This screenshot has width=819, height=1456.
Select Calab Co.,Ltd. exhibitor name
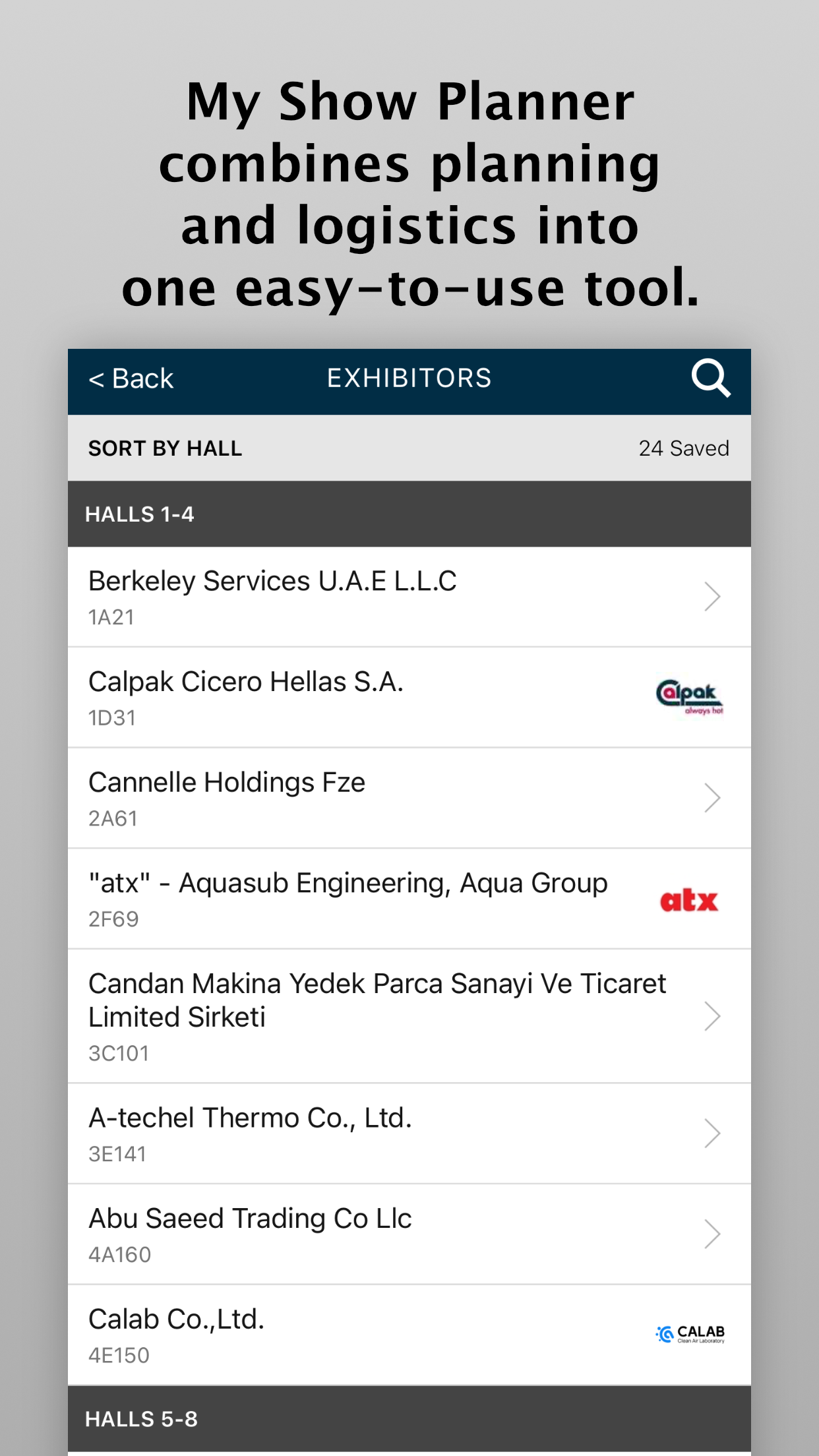point(177,1319)
